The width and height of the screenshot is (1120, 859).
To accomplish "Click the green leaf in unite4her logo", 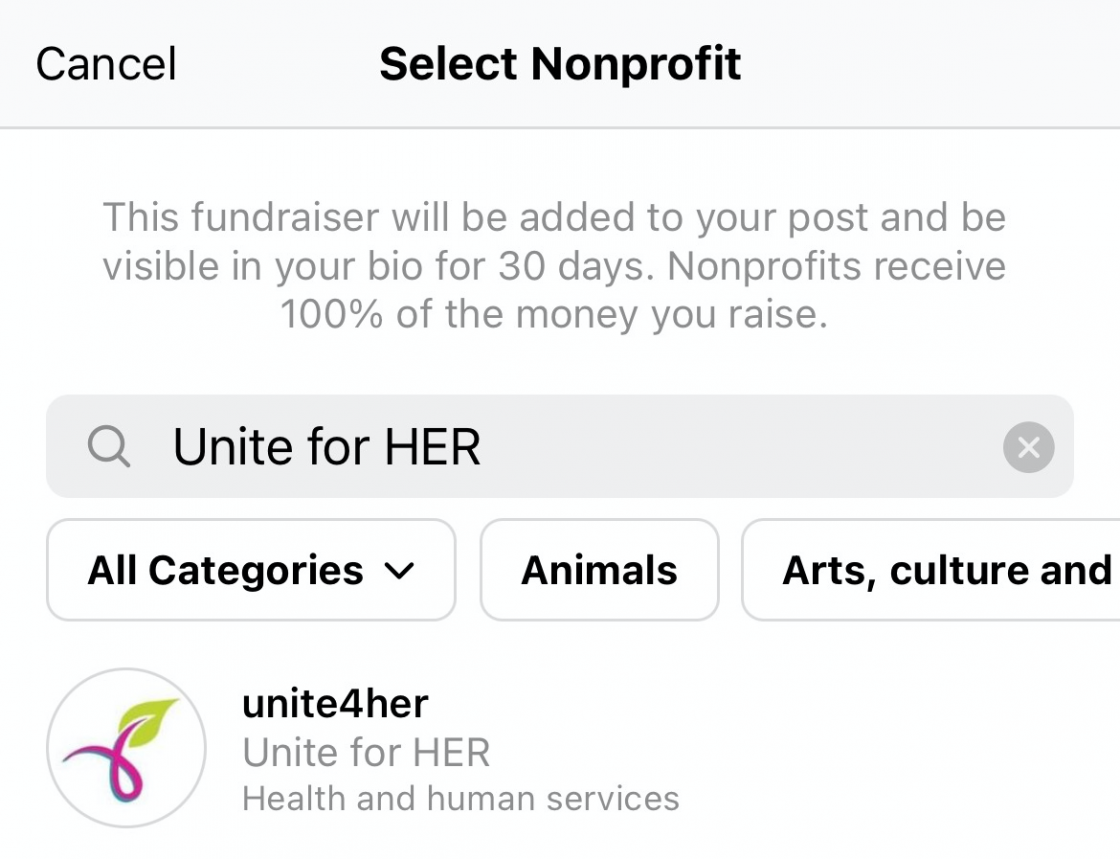I will (x=147, y=721).
